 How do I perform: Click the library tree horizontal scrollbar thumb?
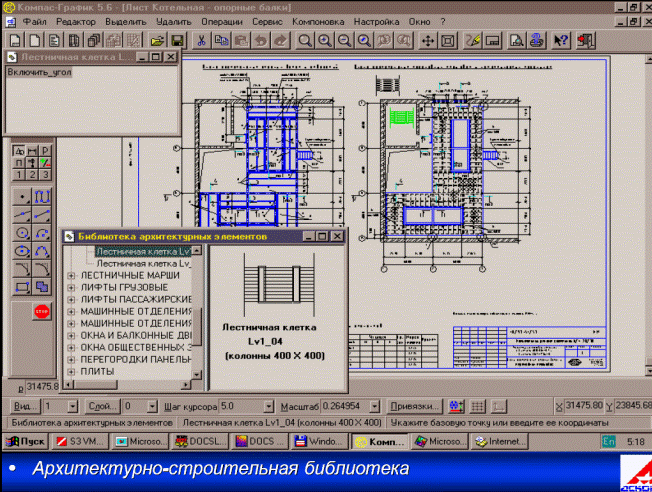coord(95,385)
